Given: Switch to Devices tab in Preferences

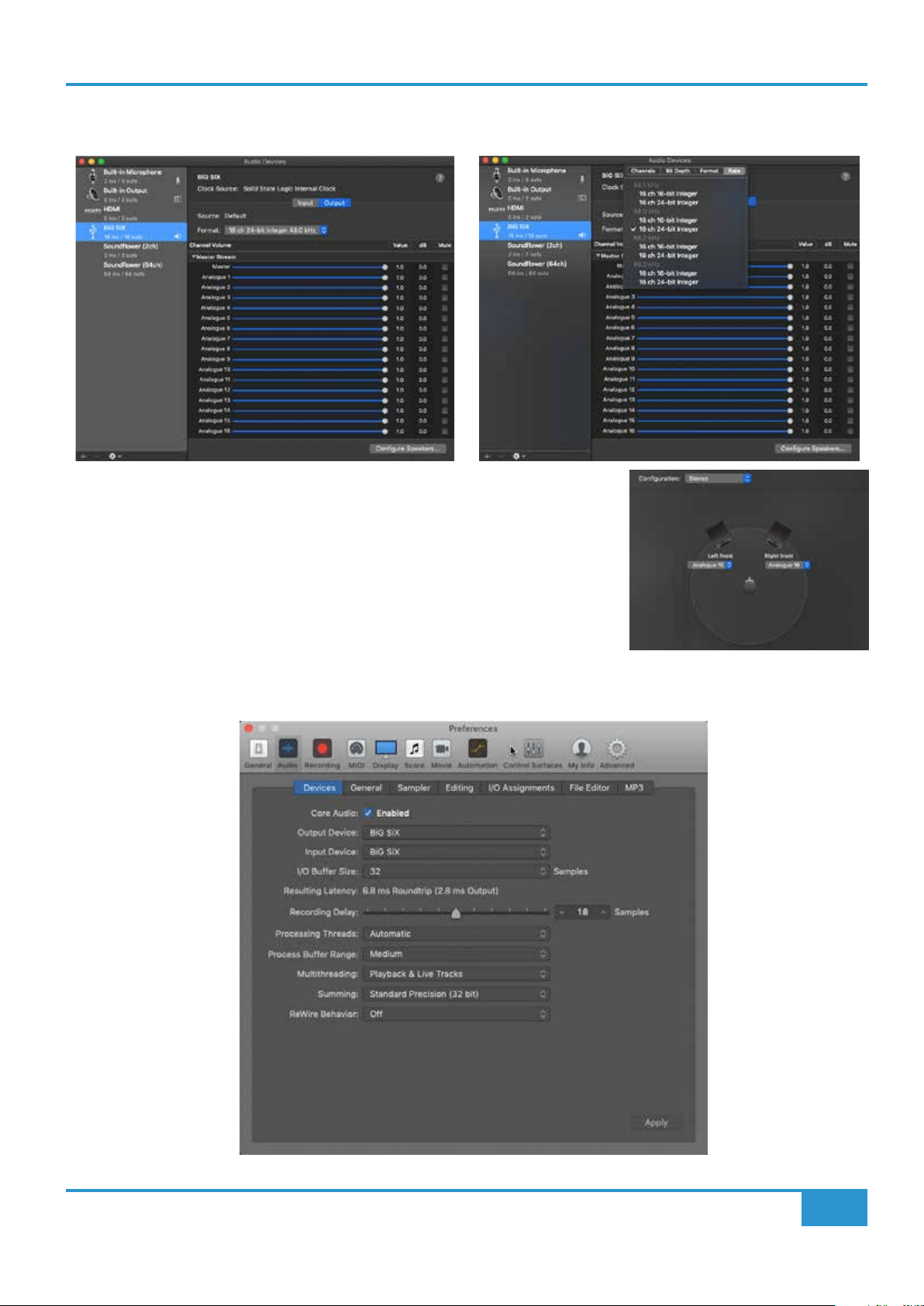Looking at the screenshot, I should pos(319,787).
